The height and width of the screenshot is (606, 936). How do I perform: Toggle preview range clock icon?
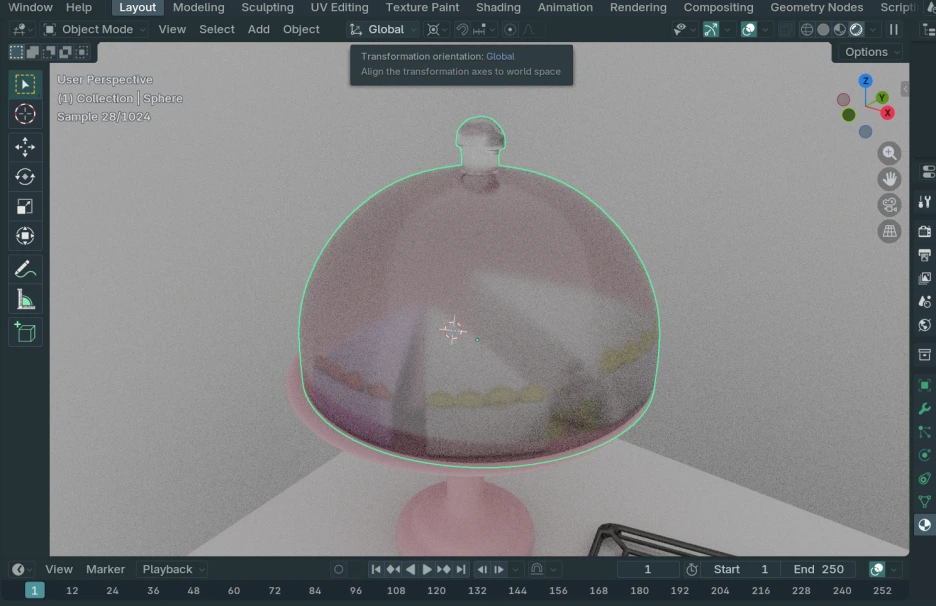[692, 569]
